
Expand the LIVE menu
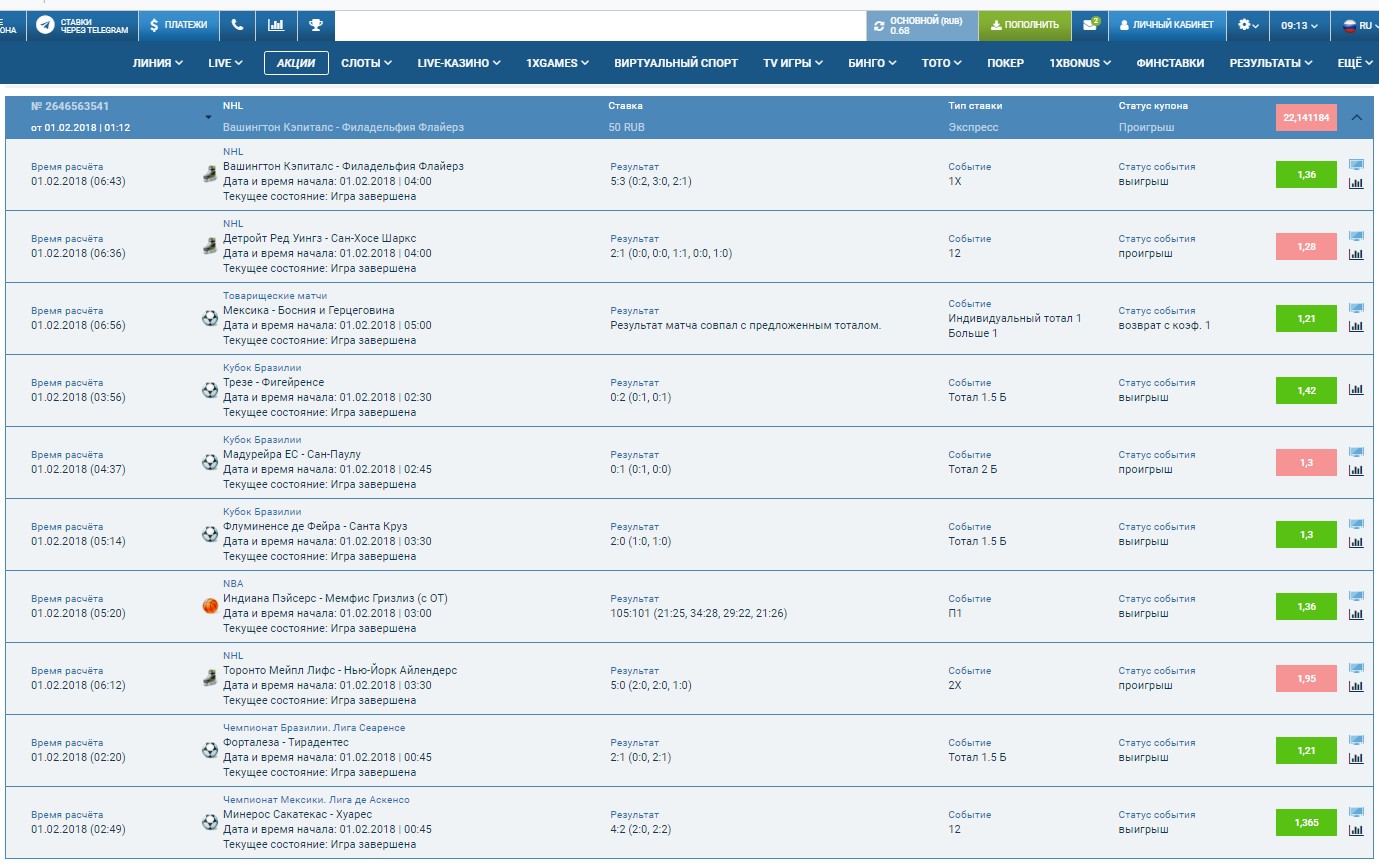point(226,63)
